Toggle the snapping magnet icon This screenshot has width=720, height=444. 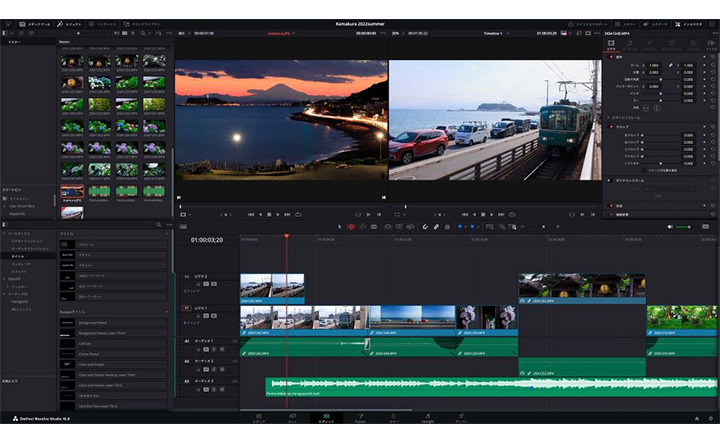[424, 227]
